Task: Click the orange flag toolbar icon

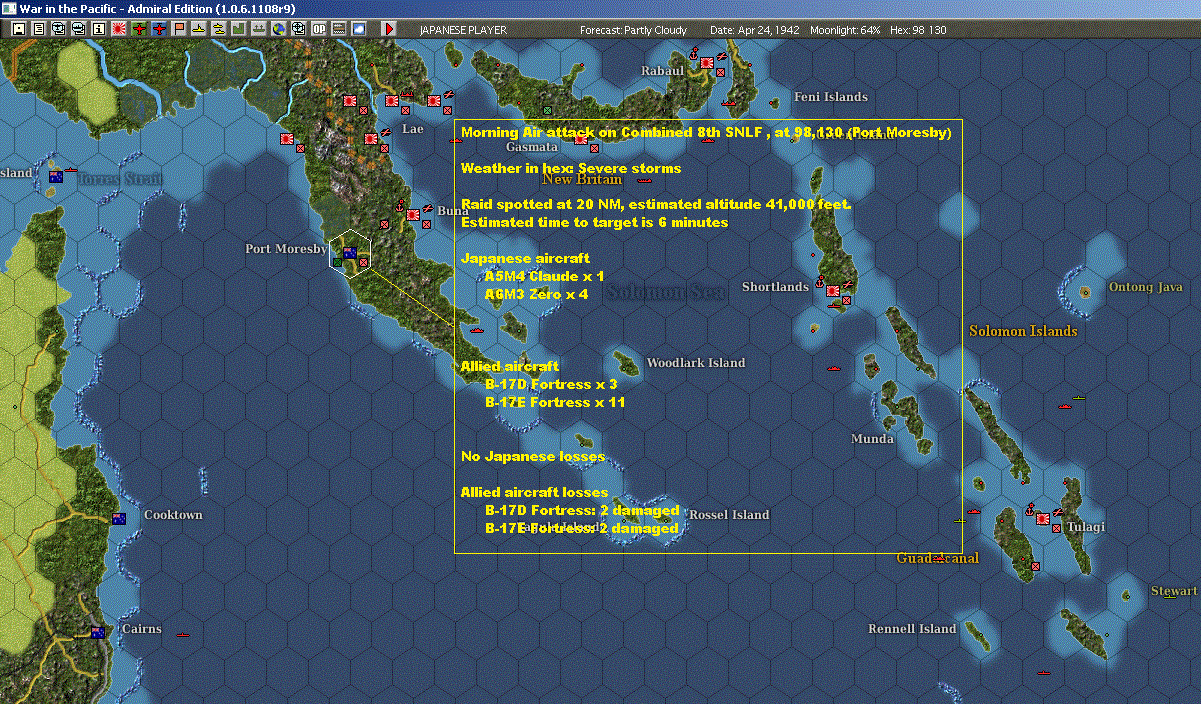Action: (179, 29)
